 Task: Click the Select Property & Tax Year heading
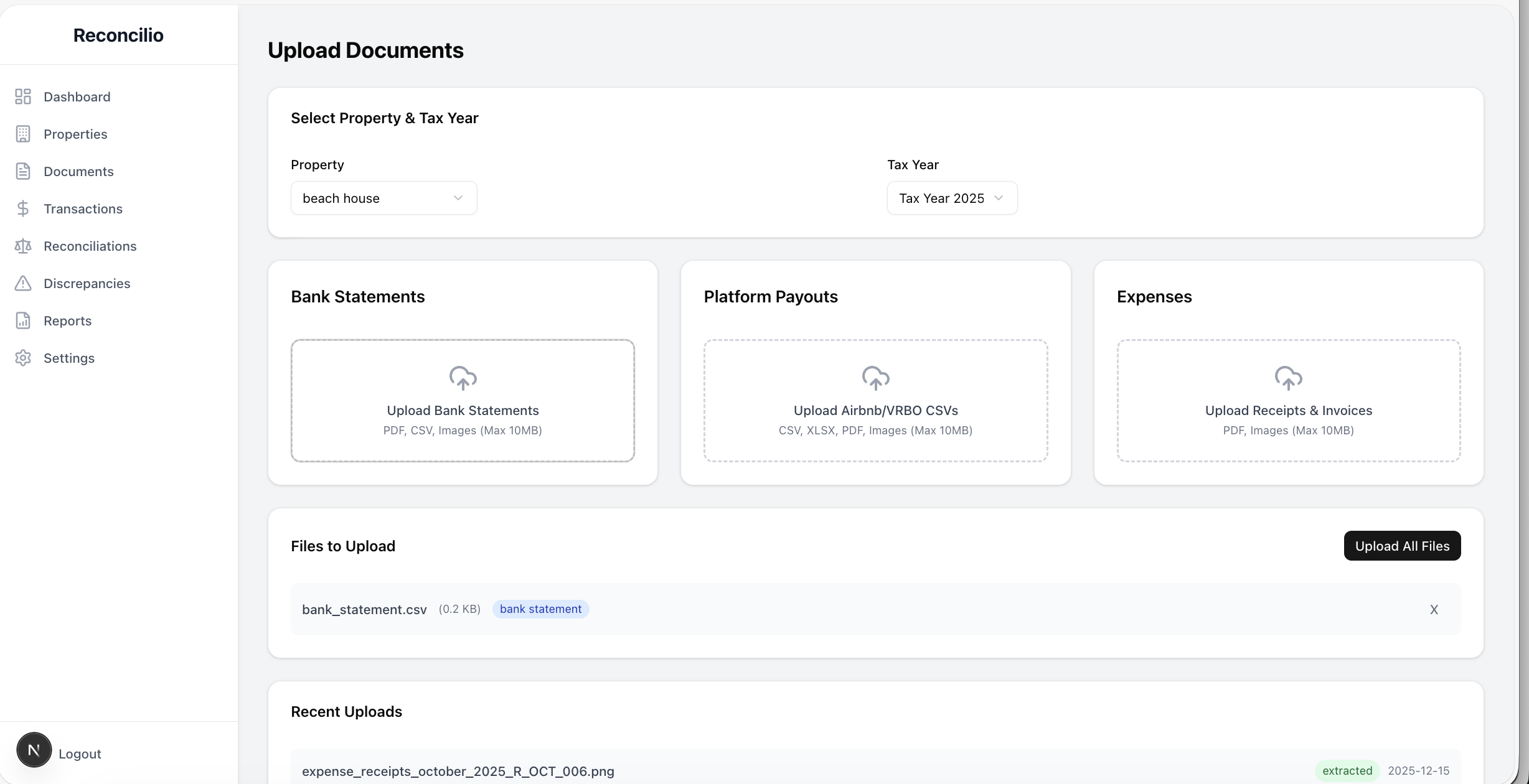click(384, 118)
